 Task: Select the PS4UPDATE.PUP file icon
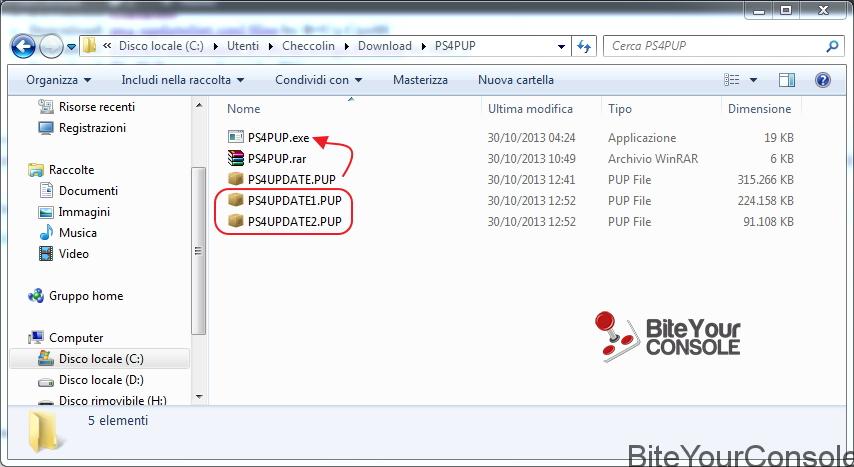coord(235,179)
